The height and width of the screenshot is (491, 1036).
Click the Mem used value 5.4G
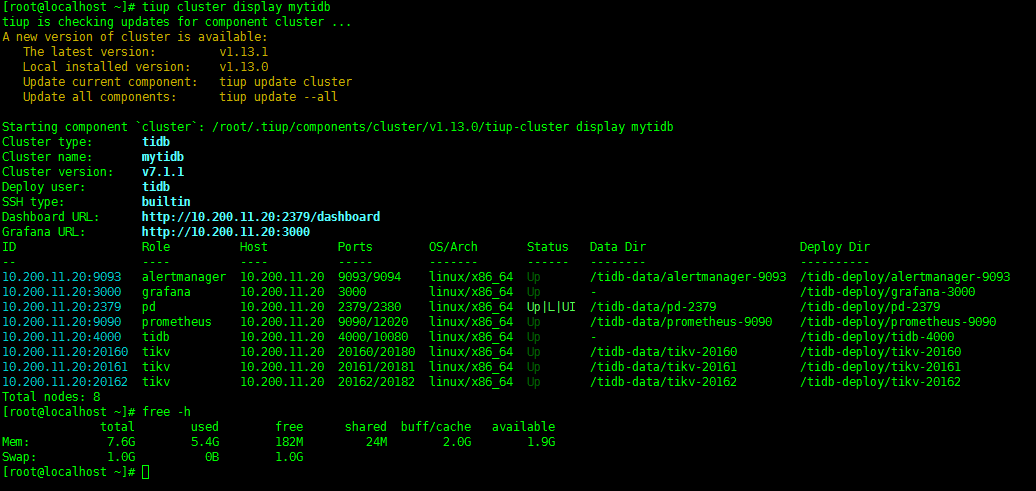205,442
